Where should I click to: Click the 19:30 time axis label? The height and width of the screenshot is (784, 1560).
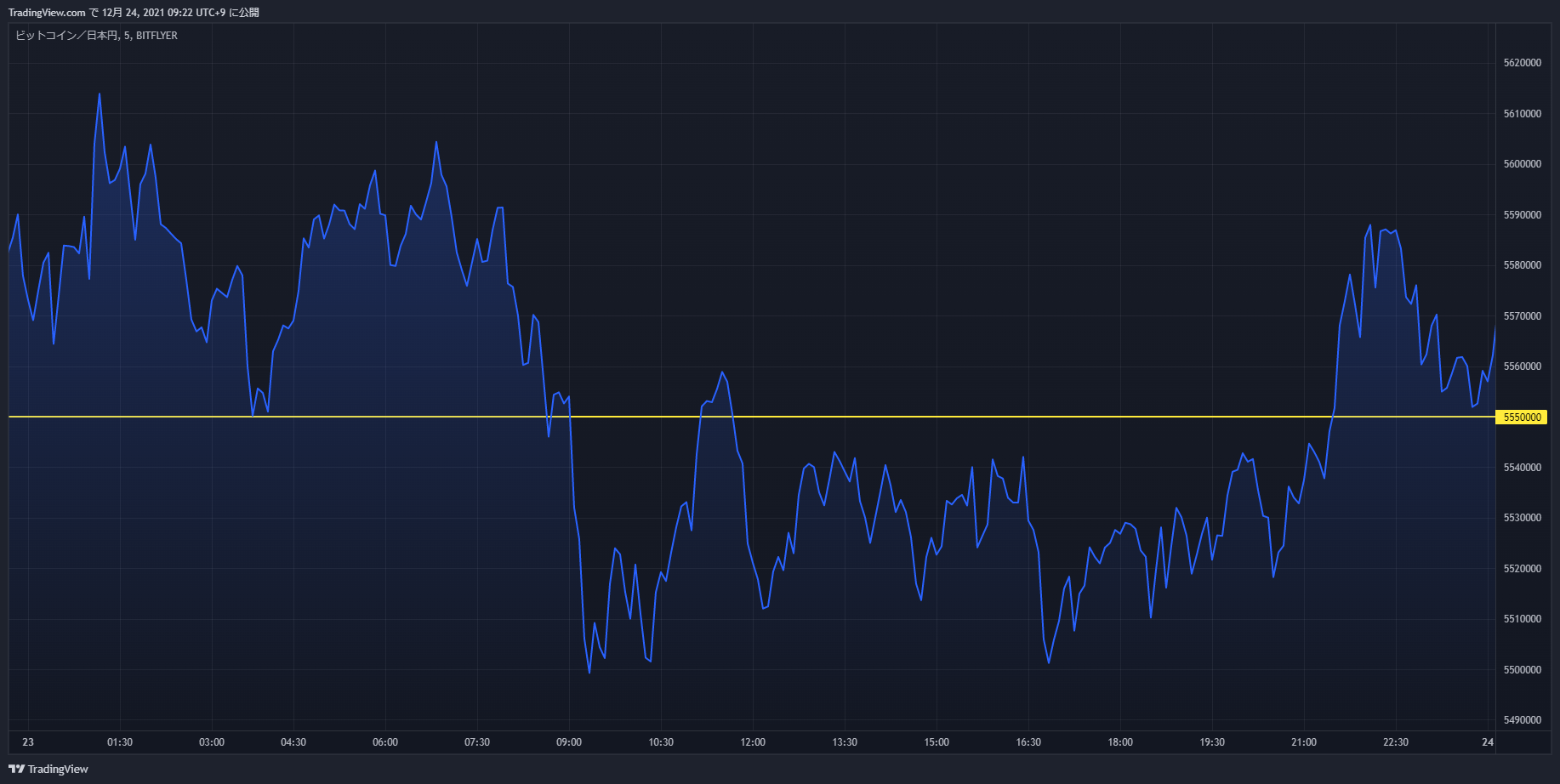[1212, 742]
